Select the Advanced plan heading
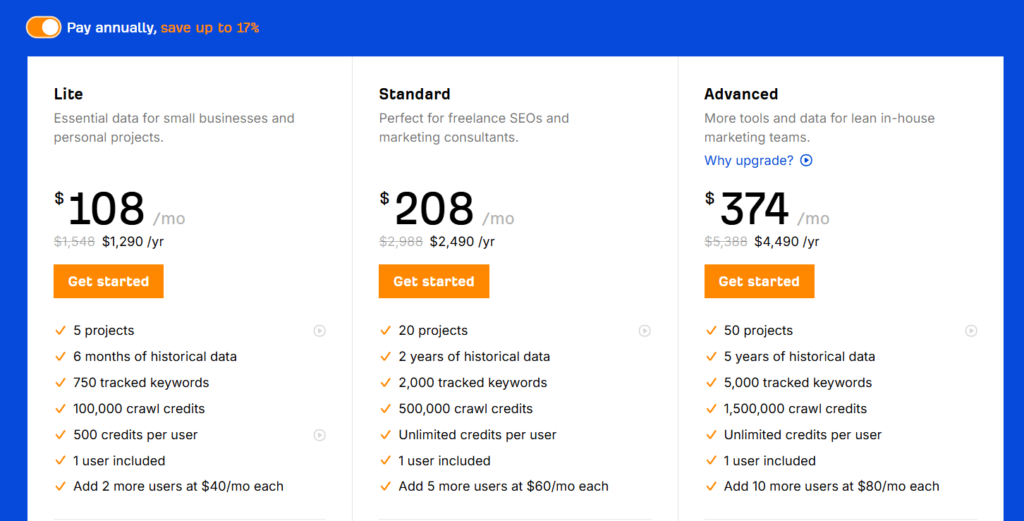Image resolution: width=1024 pixels, height=521 pixels. 741,94
